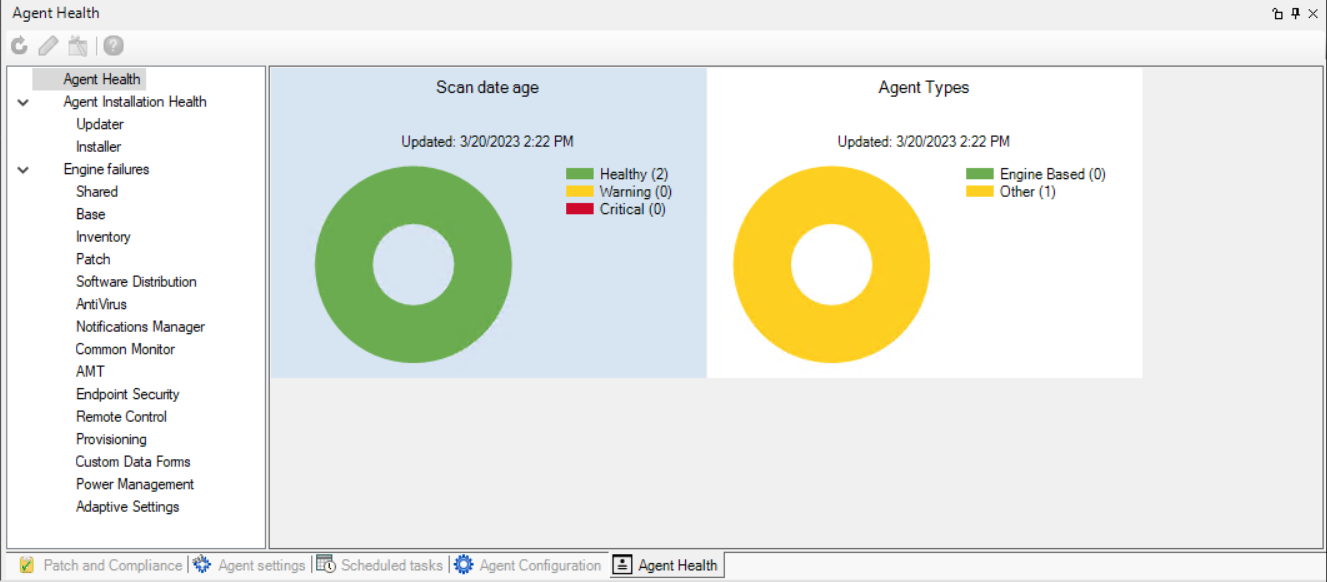Click the green Healthy legend swatch
This screenshot has height=582, width=1327.
click(580, 174)
